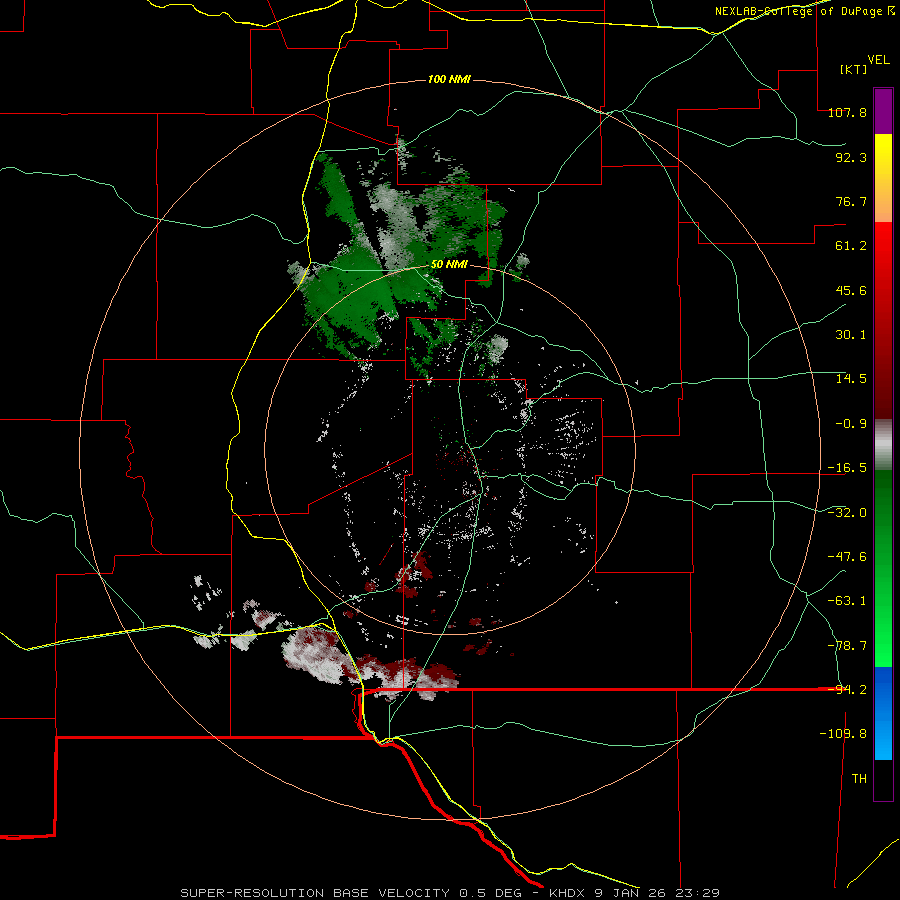Click the 61.2 velocity scale value
Viewport: 900px width, 900px height.
click(x=851, y=246)
